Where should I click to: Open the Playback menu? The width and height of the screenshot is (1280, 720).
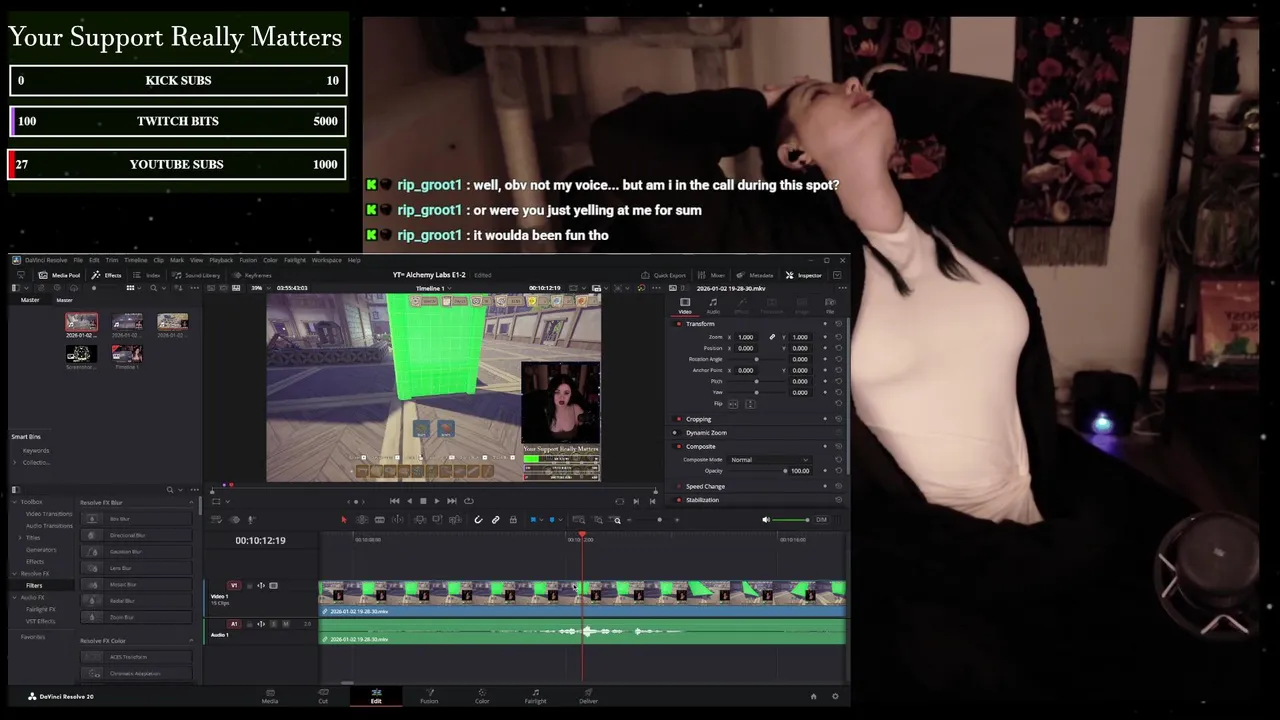(x=221, y=260)
